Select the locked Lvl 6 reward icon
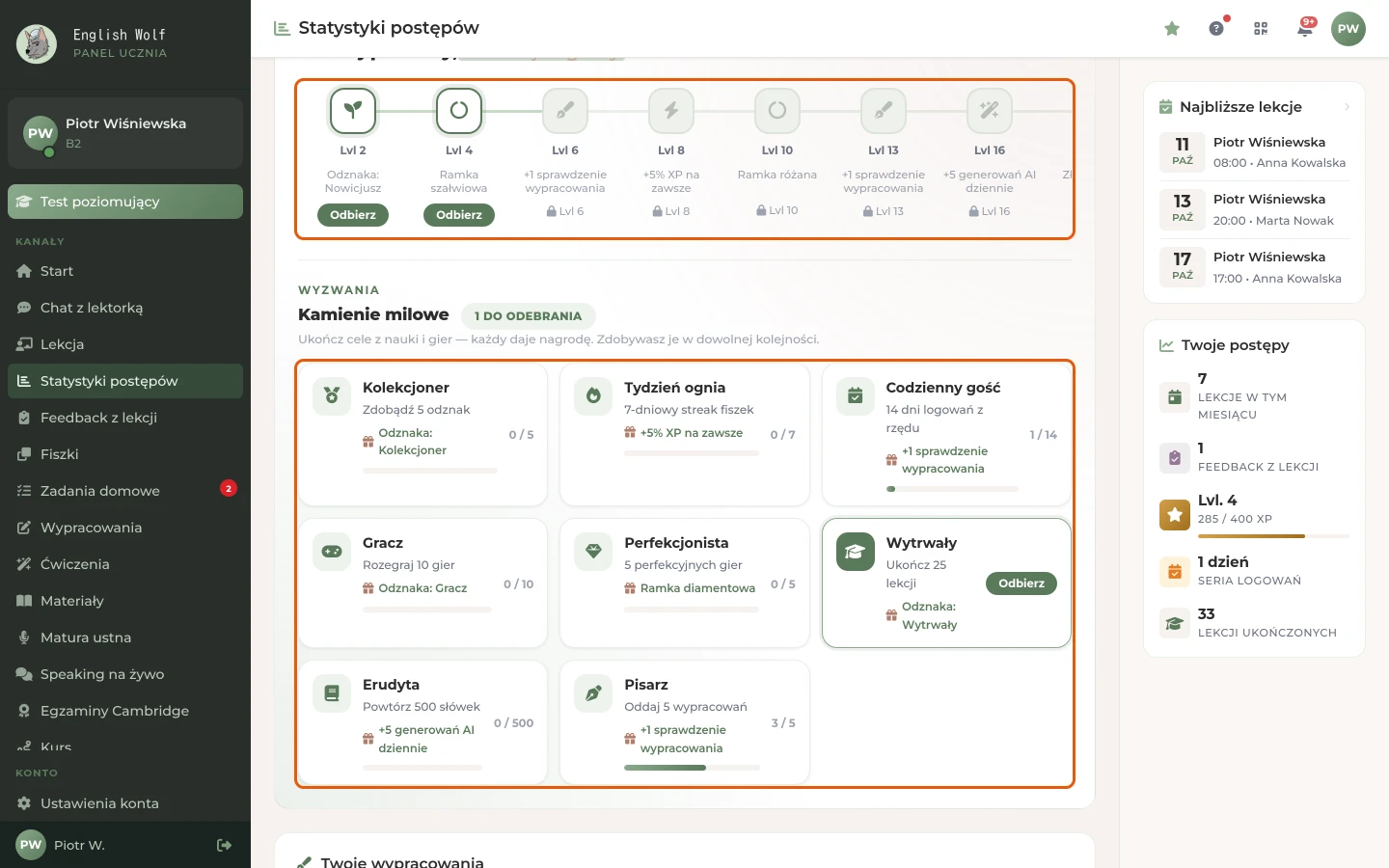Screen dimensions: 1389x868 pyautogui.click(x=565, y=110)
